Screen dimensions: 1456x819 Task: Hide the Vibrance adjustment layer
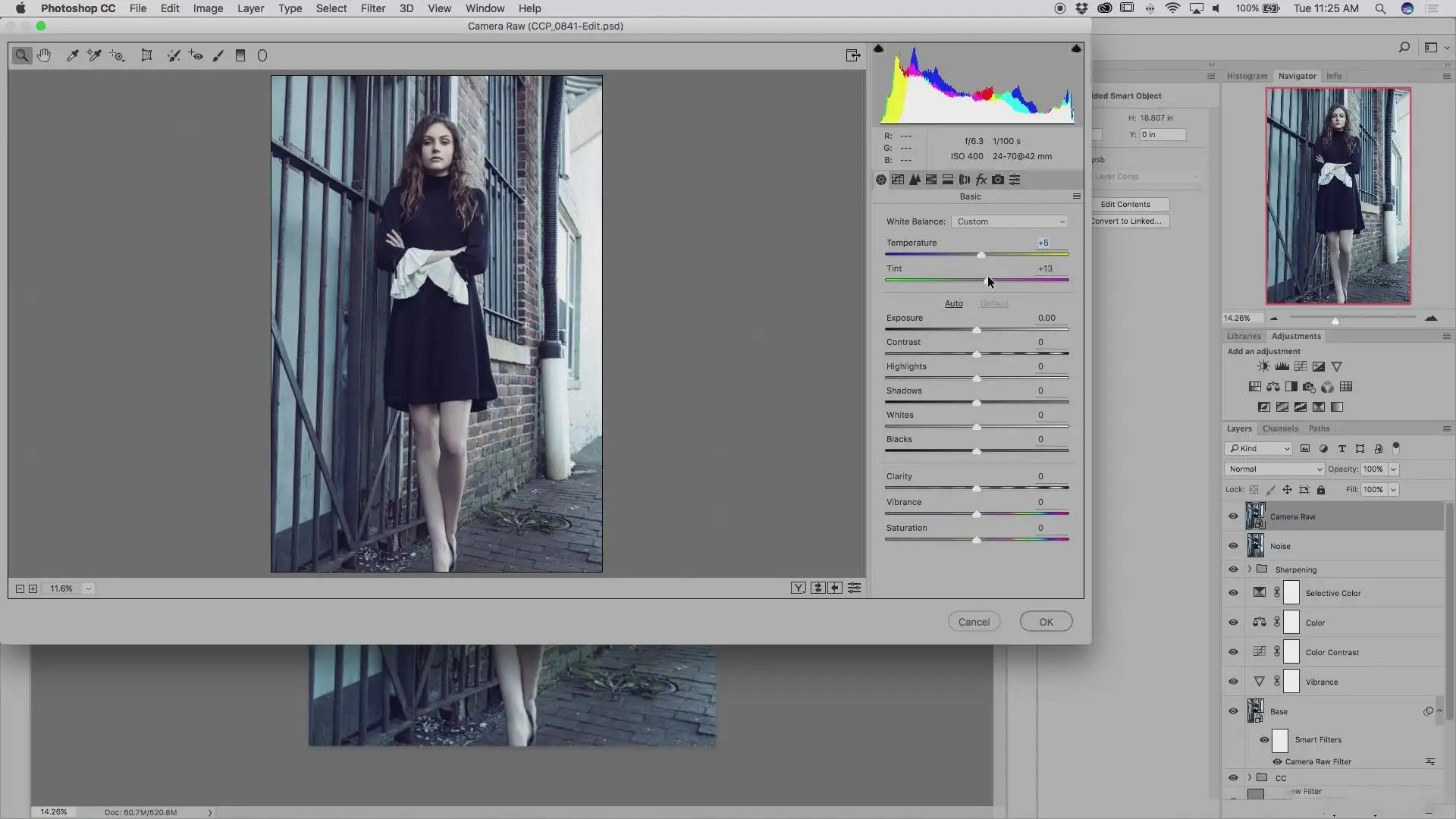click(1233, 682)
